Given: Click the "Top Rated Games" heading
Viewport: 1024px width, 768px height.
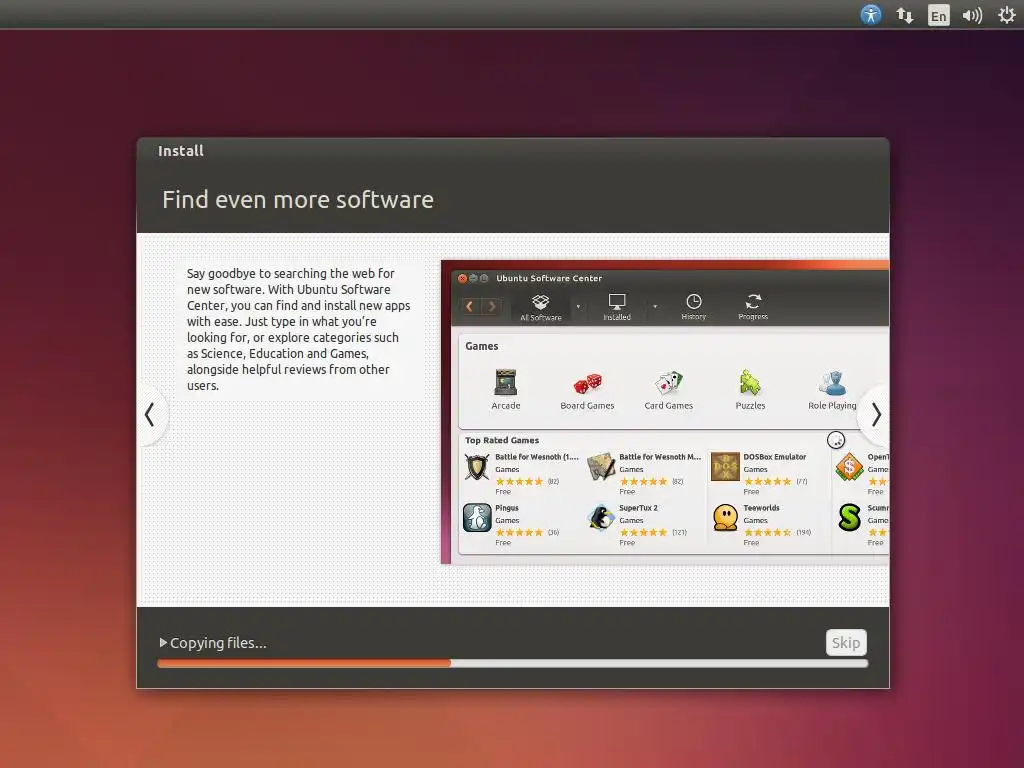Looking at the screenshot, I should (502, 440).
